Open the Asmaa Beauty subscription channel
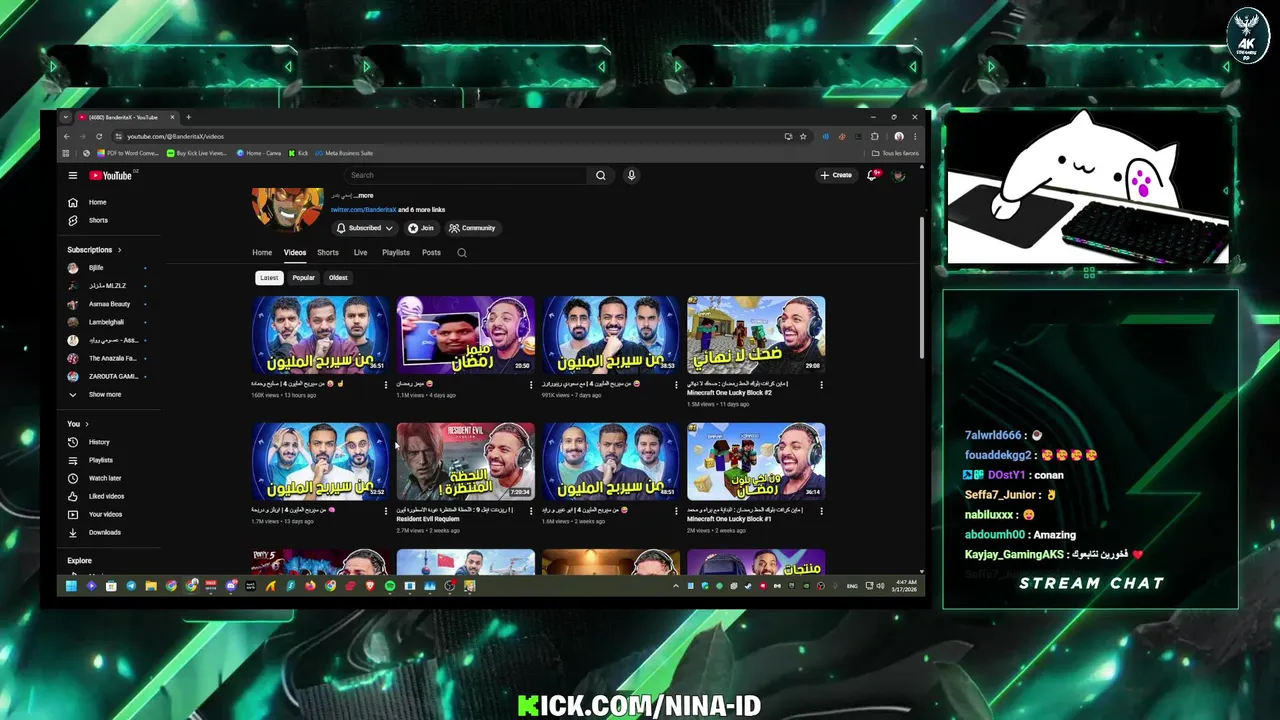The width and height of the screenshot is (1280, 720). (x=108, y=304)
